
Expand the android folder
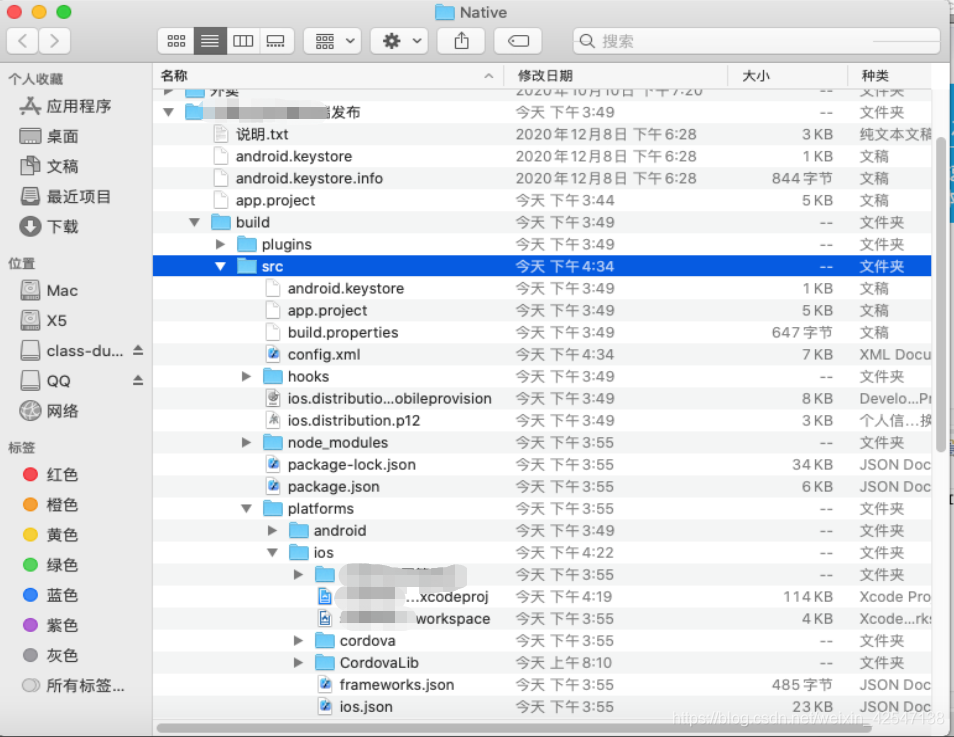pyautogui.click(x=273, y=530)
